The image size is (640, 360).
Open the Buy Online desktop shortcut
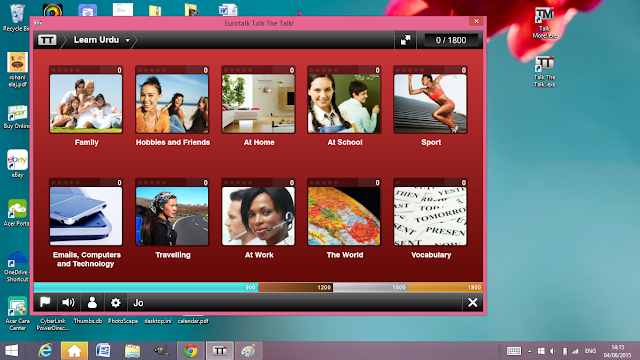click(x=17, y=117)
